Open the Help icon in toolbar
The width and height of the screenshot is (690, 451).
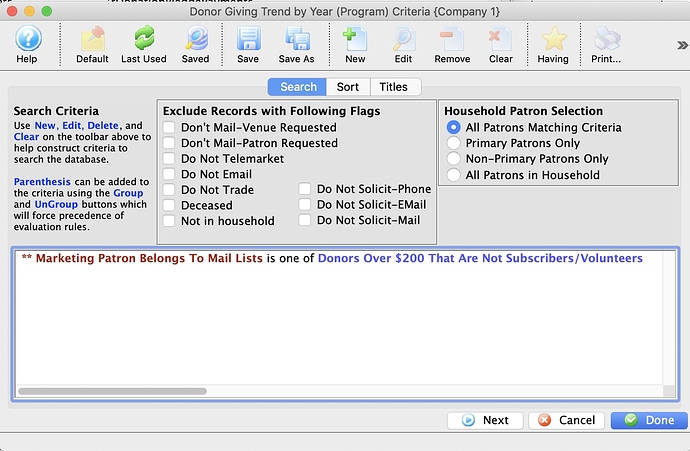point(28,44)
